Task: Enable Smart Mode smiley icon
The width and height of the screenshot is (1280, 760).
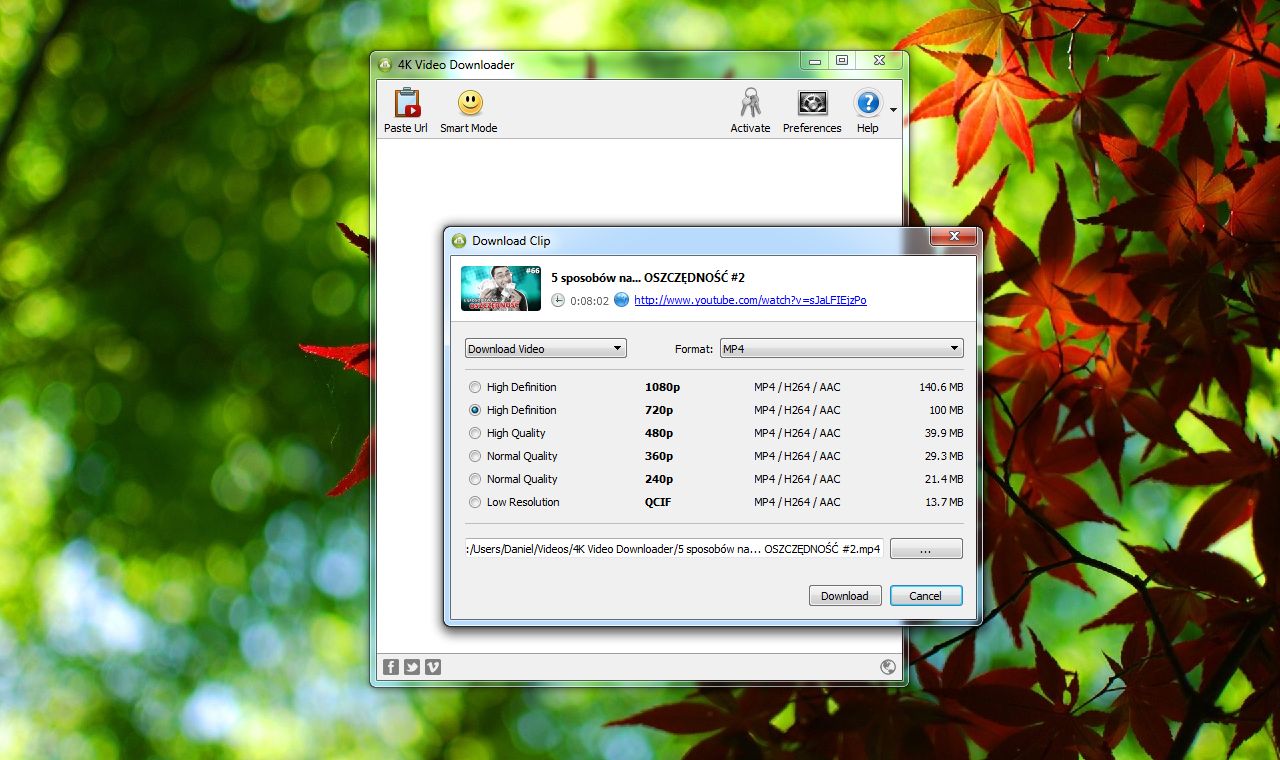Action: [470, 103]
